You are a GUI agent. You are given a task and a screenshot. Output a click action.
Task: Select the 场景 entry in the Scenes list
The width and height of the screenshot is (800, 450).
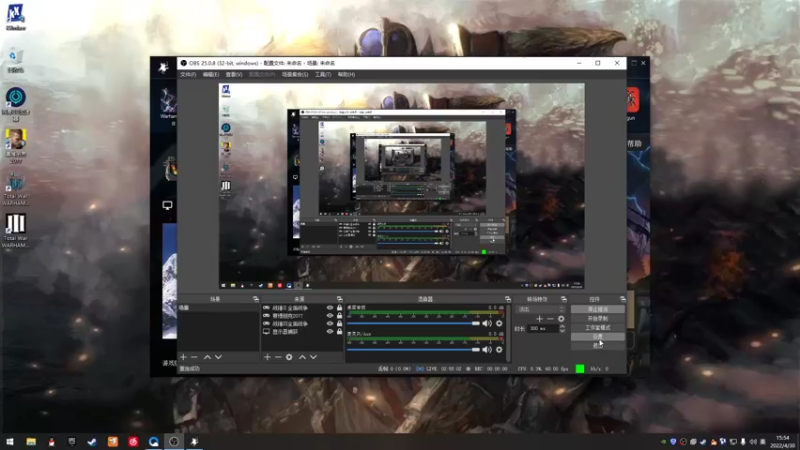point(218,308)
